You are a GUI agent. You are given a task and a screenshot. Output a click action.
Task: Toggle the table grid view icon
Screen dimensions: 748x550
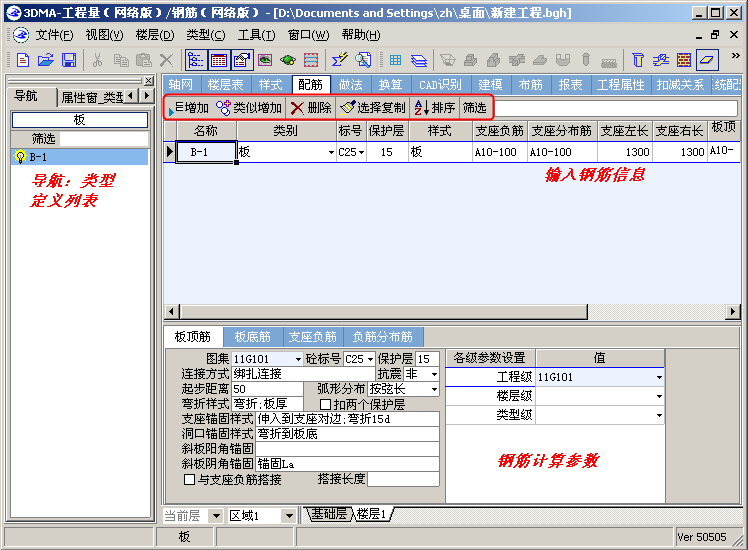(219, 60)
